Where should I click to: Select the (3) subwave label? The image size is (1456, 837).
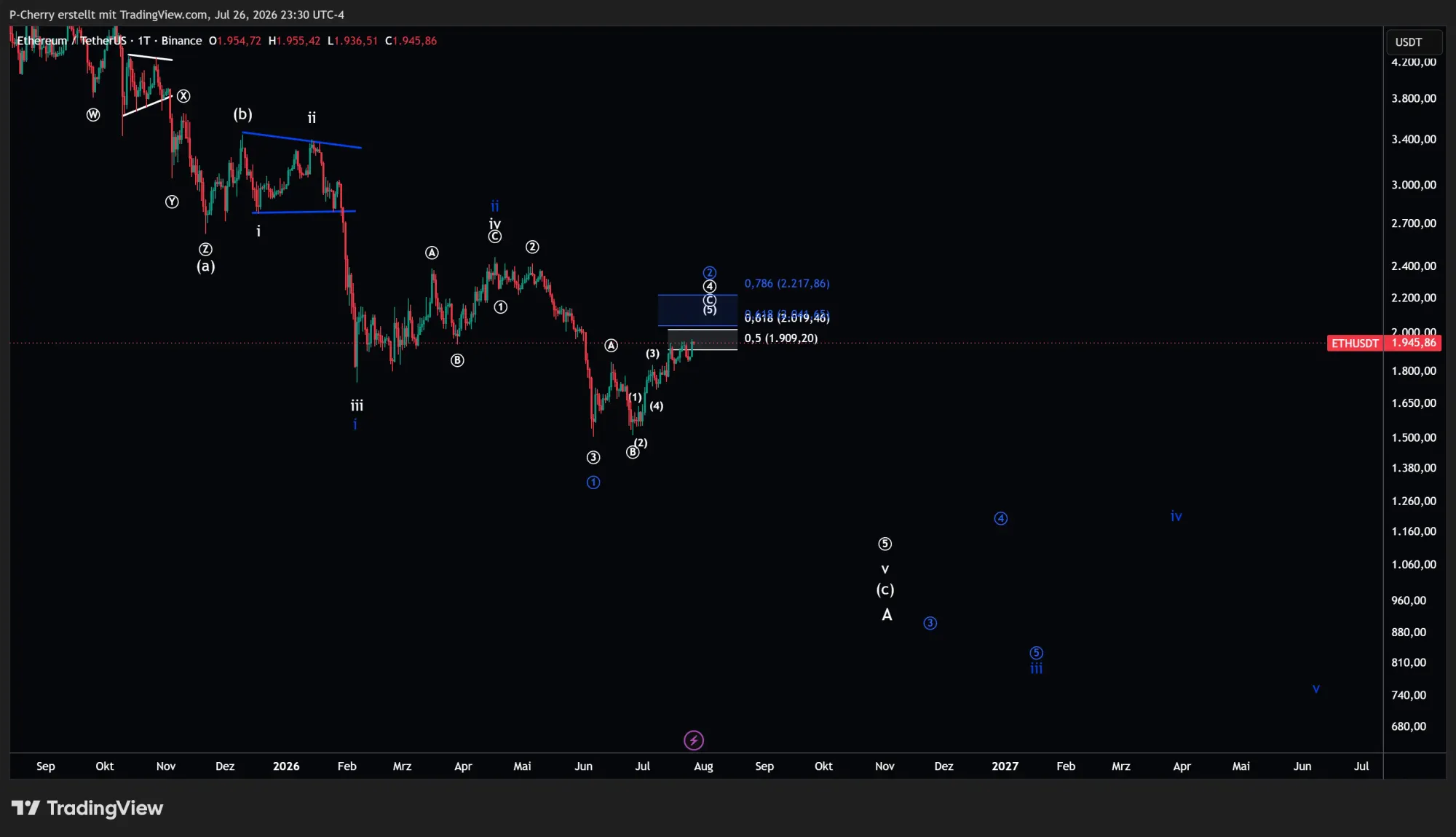pyautogui.click(x=652, y=354)
